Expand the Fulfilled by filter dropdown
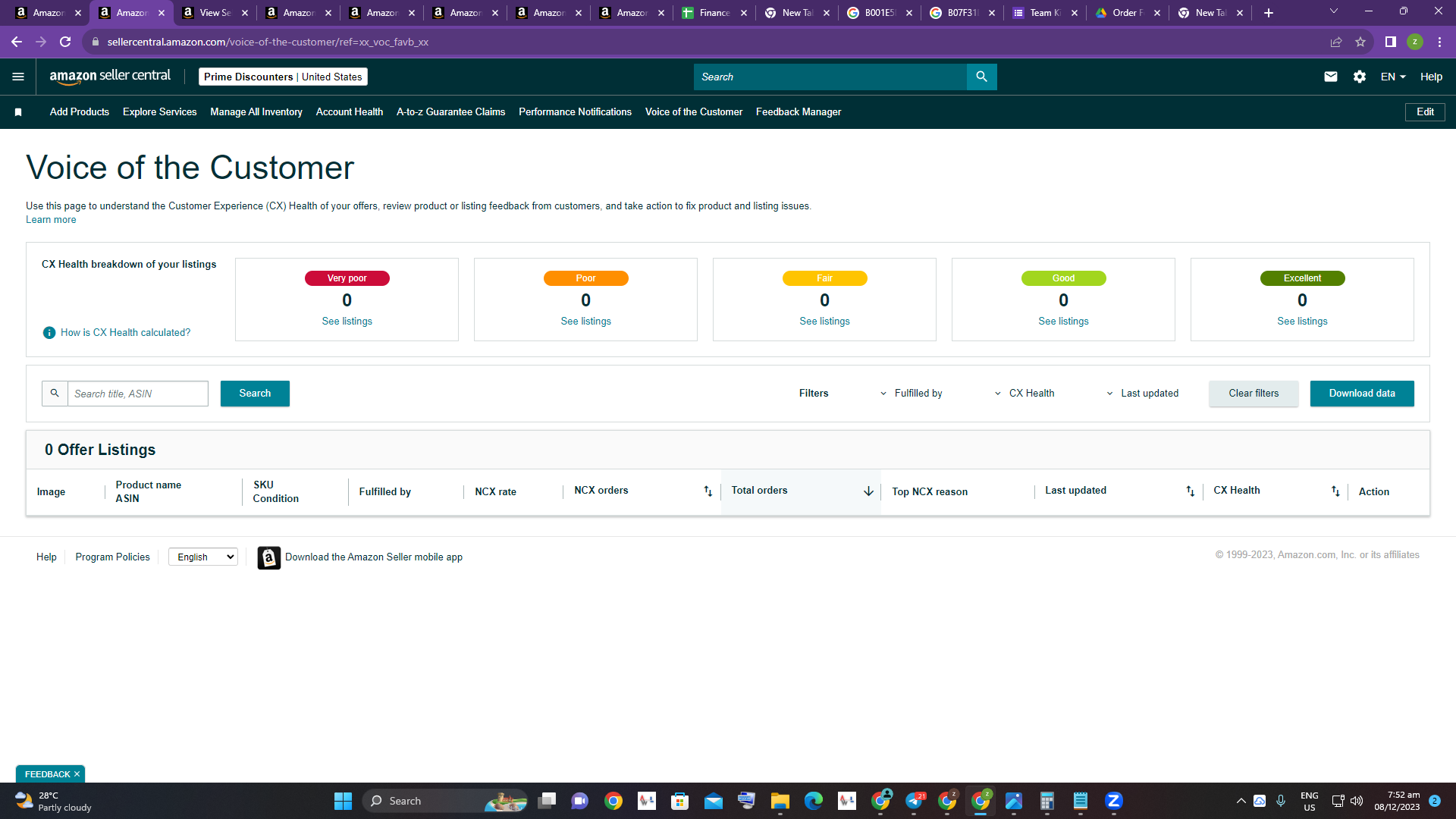The image size is (1456, 819). point(911,394)
